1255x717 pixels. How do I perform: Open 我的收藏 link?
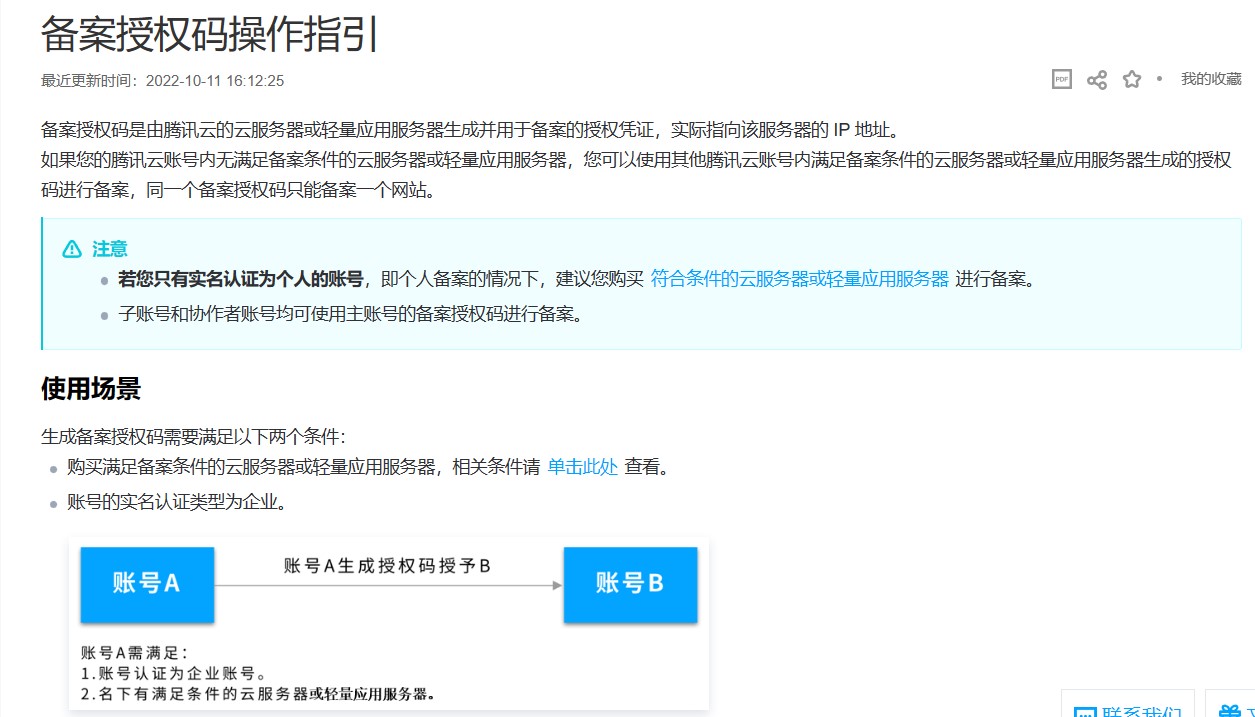[x=1210, y=79]
